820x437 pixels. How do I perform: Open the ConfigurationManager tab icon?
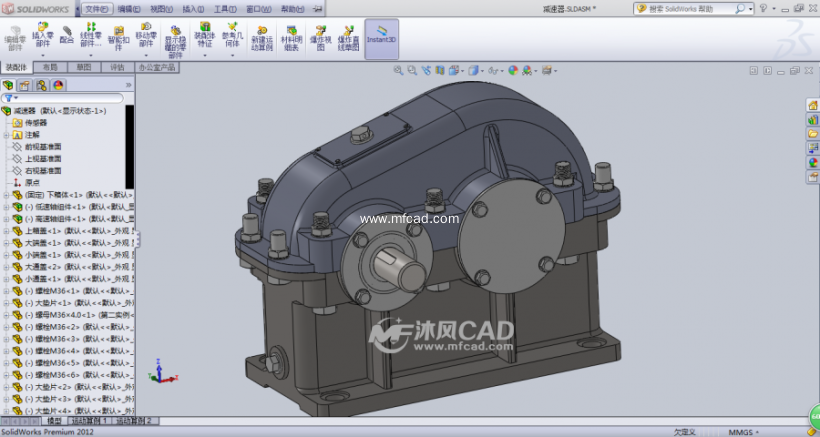[41, 85]
